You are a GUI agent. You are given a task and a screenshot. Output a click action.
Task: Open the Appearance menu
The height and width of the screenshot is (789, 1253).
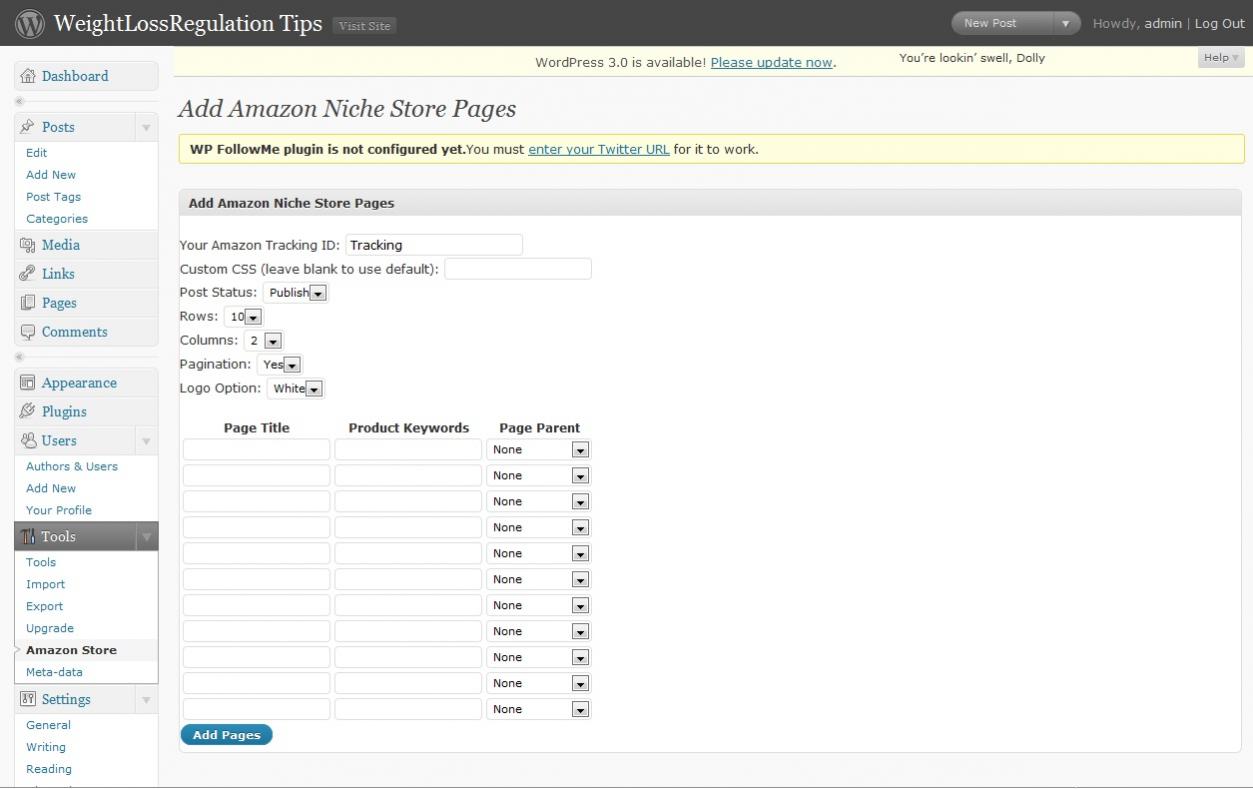pos(79,383)
